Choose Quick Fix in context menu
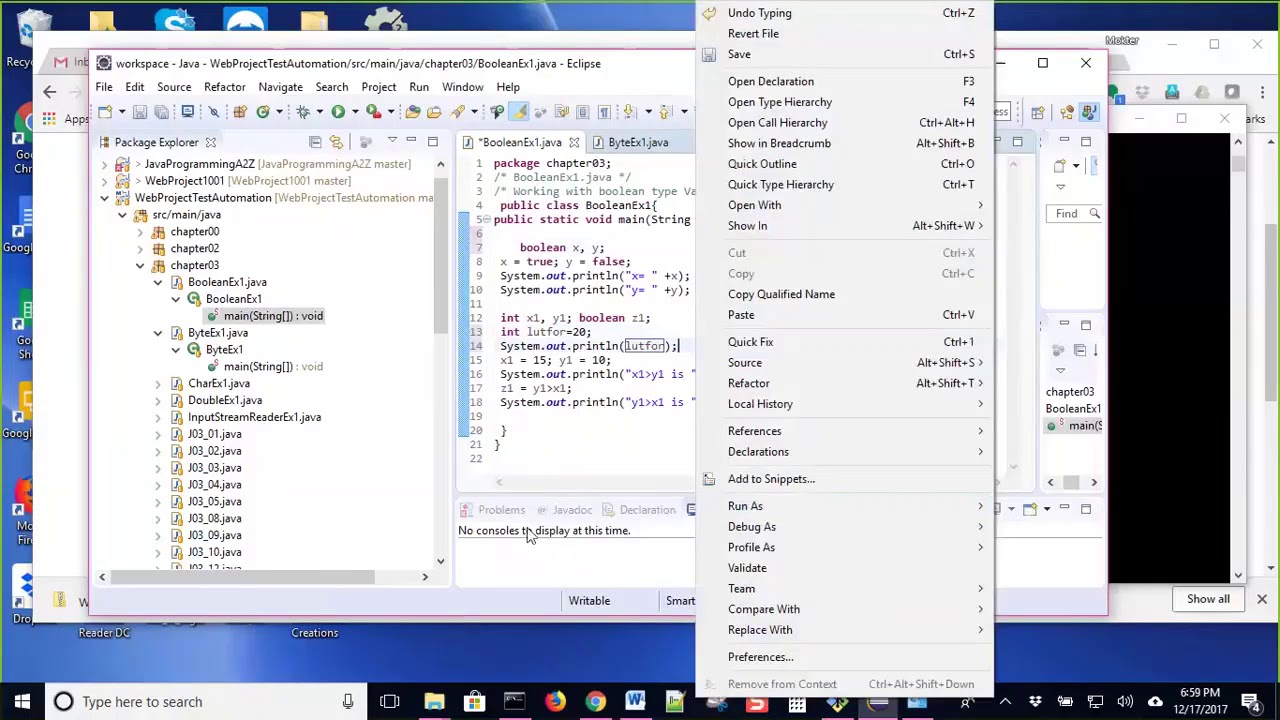 tap(845, 342)
